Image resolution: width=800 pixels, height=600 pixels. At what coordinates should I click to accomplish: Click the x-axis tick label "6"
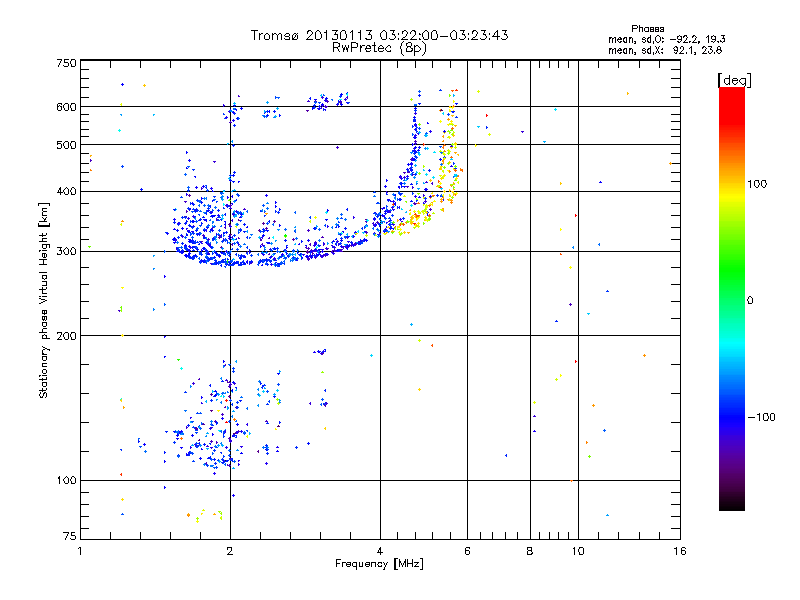(x=467, y=551)
